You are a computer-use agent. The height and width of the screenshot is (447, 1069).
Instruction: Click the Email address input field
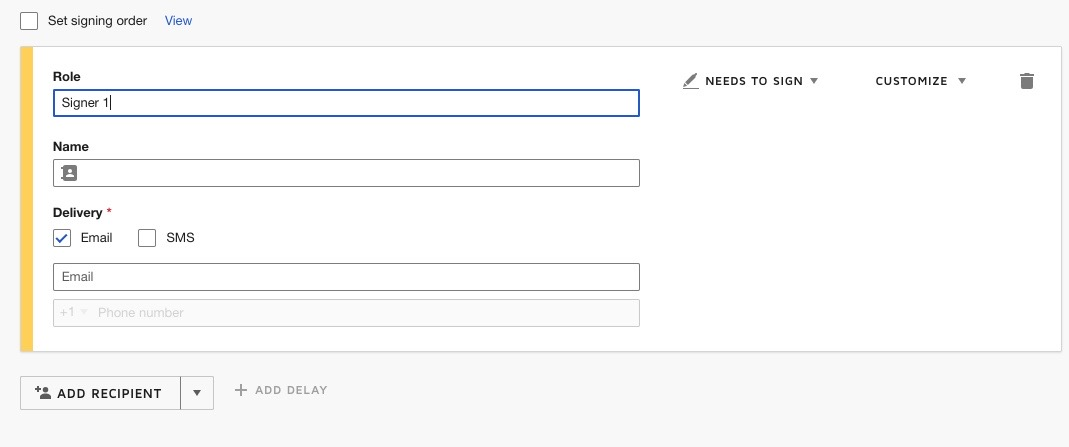345,277
